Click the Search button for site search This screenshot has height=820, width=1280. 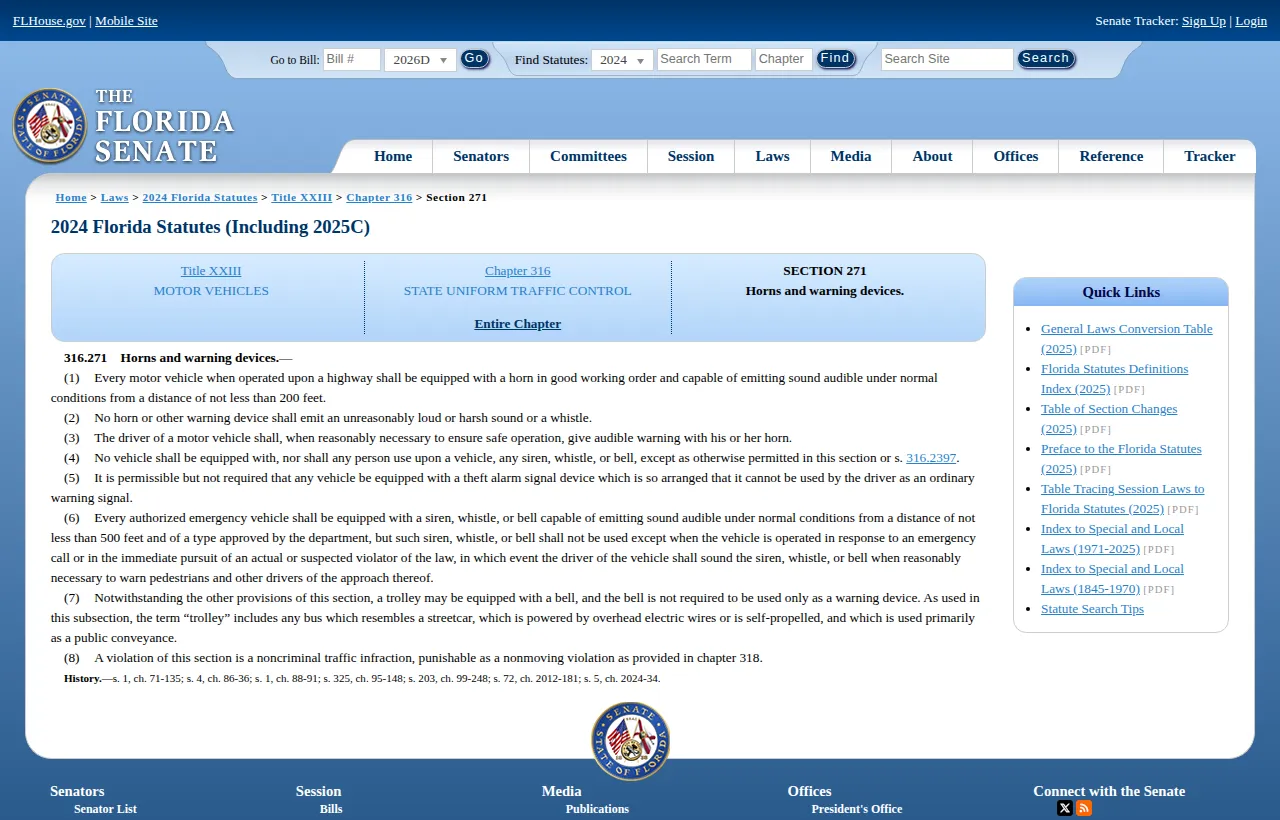click(x=1046, y=58)
